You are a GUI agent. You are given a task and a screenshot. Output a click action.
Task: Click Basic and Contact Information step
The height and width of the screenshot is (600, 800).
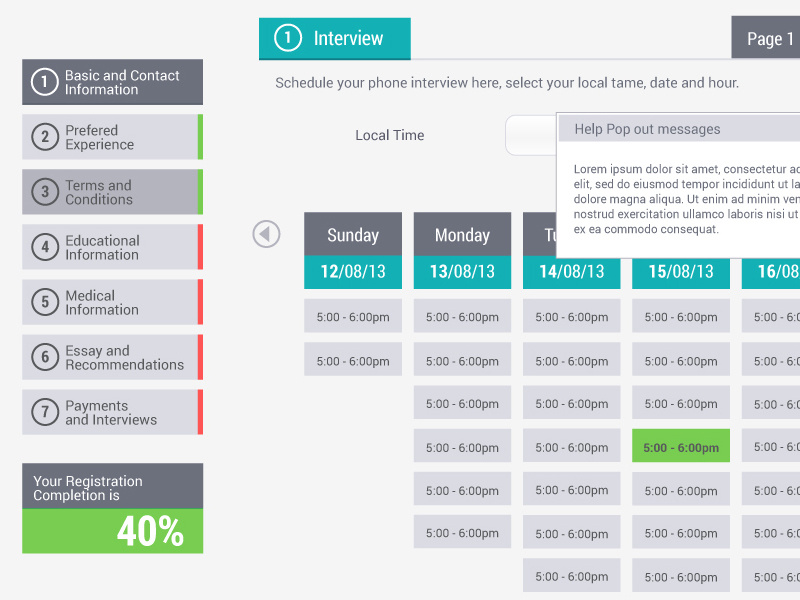(112, 82)
